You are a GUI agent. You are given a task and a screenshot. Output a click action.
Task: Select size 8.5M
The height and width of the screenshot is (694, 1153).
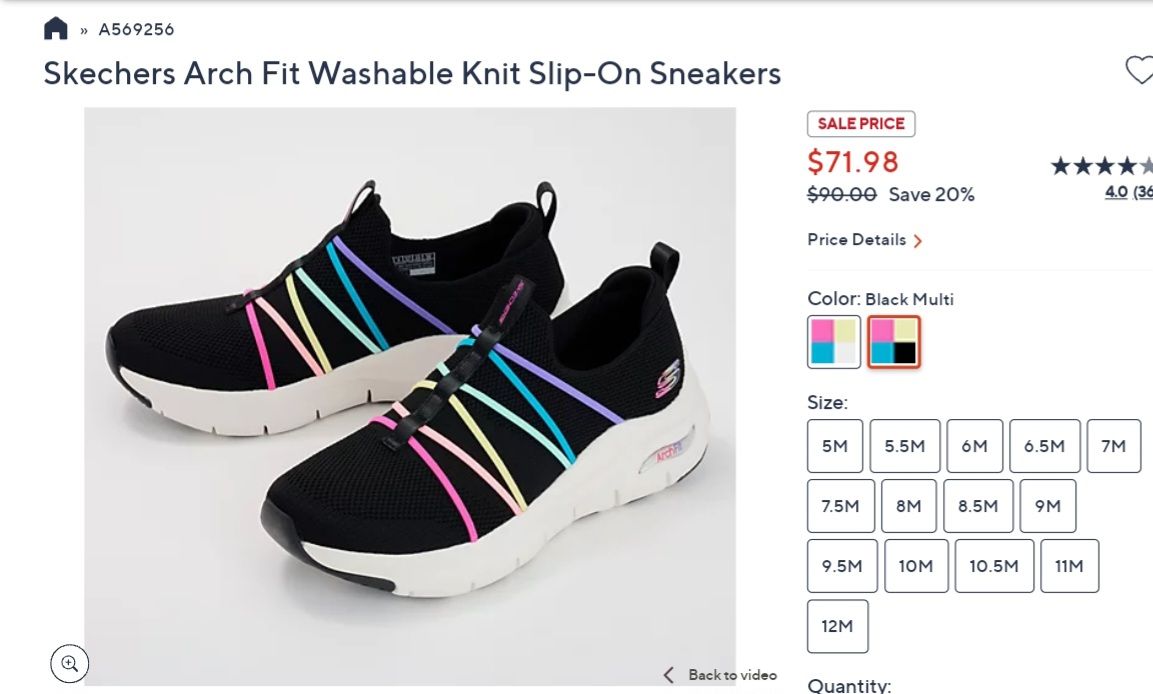[x=979, y=506]
